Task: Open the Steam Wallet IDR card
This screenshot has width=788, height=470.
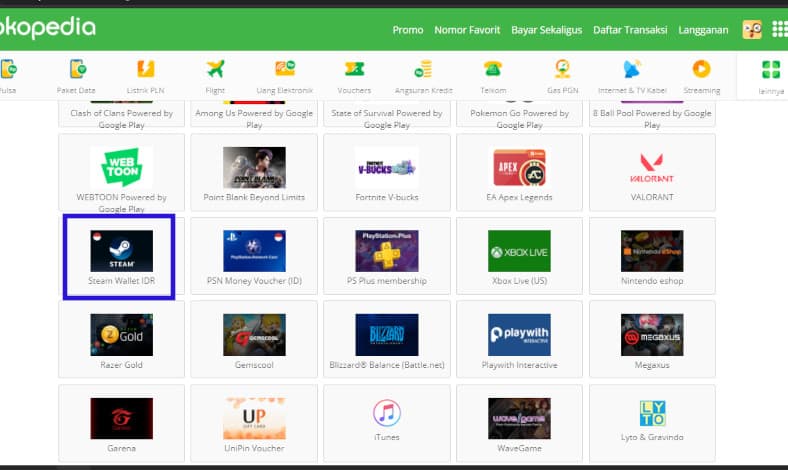Action: [121, 256]
